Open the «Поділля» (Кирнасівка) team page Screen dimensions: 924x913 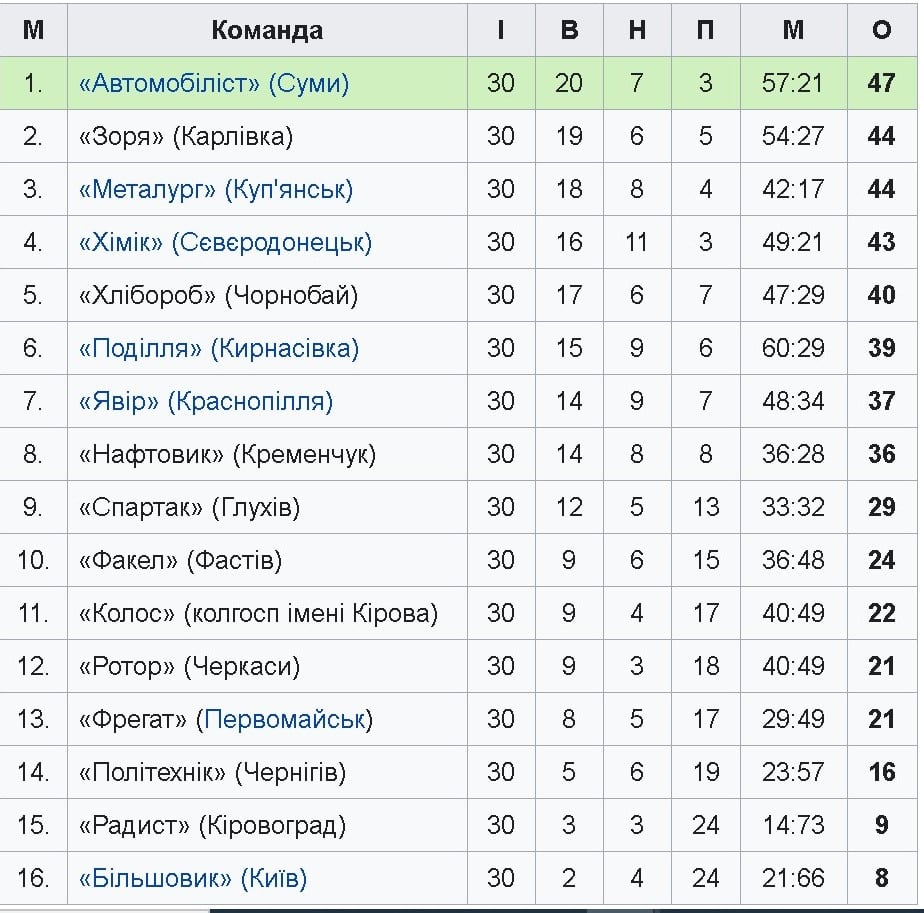218,348
